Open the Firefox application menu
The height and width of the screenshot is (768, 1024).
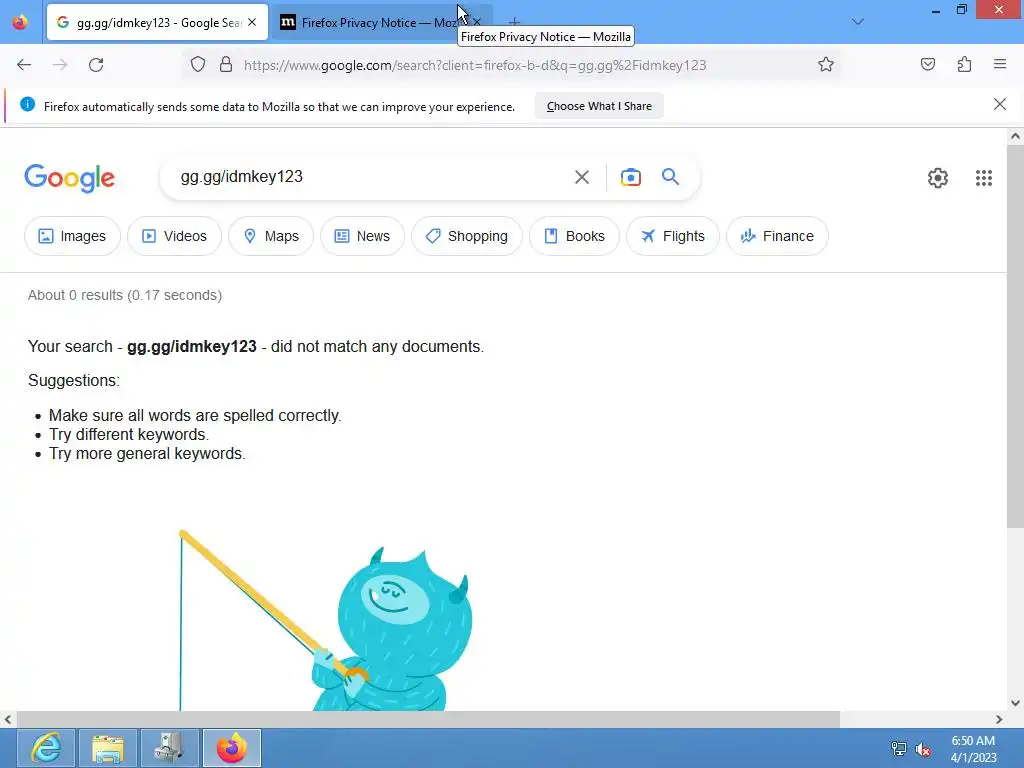point(1000,64)
